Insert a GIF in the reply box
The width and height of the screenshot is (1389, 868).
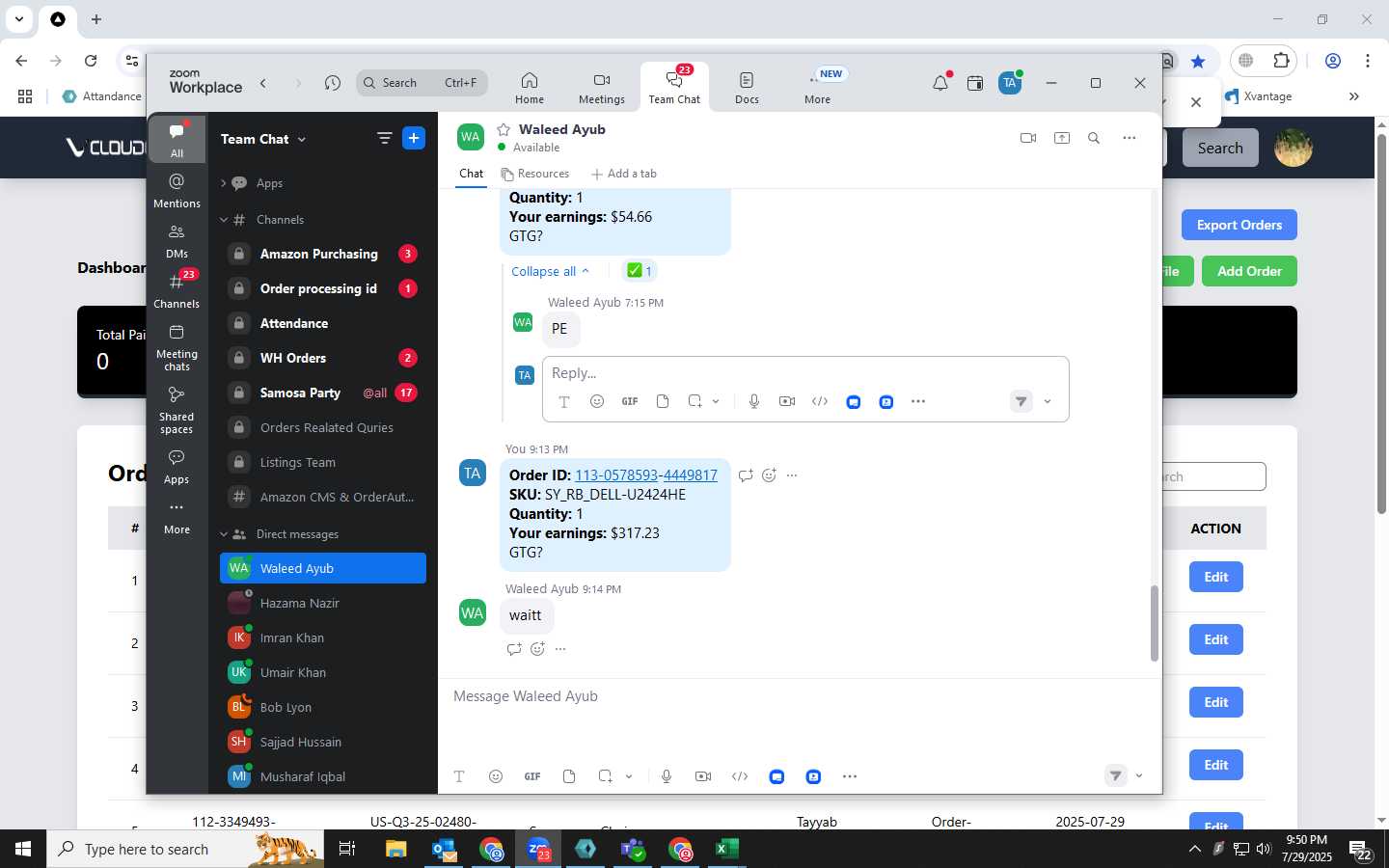630,401
